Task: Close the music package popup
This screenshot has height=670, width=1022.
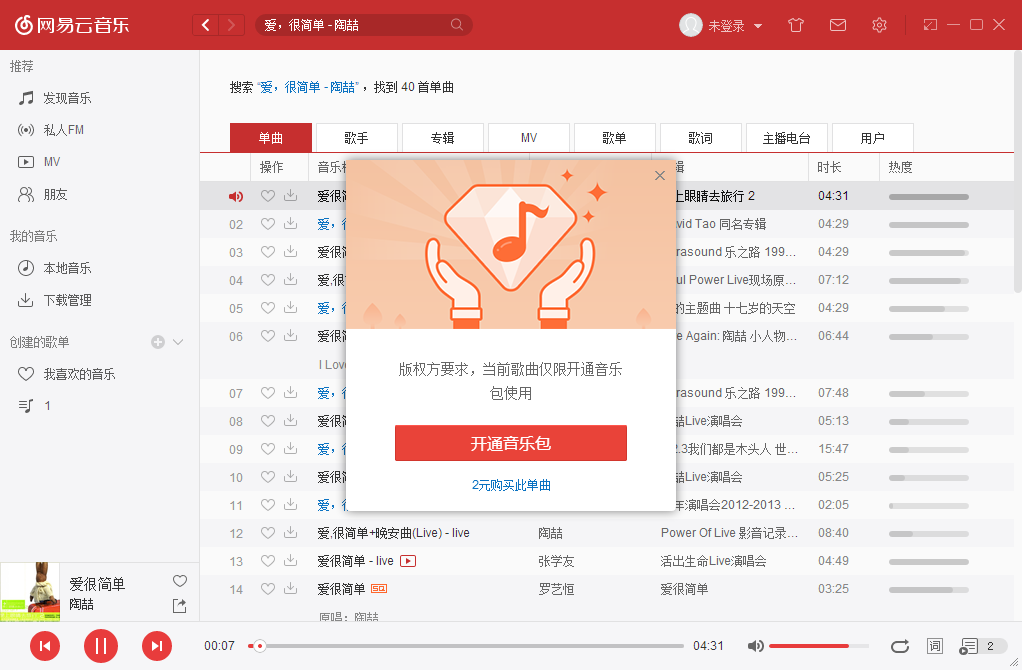Action: pyautogui.click(x=660, y=175)
